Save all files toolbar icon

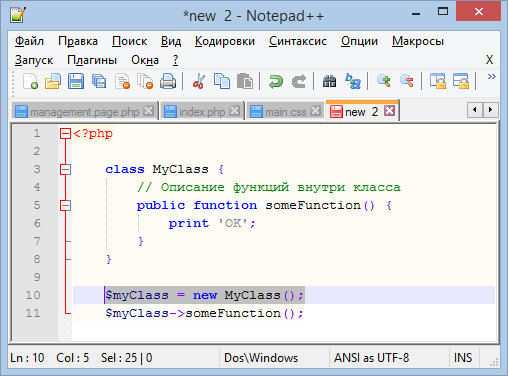(x=99, y=81)
